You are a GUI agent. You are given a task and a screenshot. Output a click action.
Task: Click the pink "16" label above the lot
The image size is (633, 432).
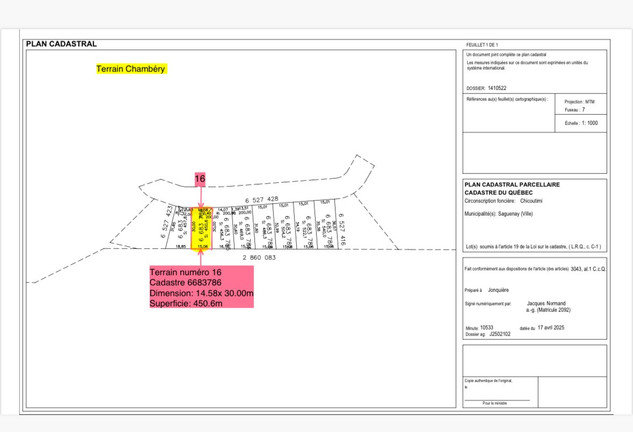200,179
